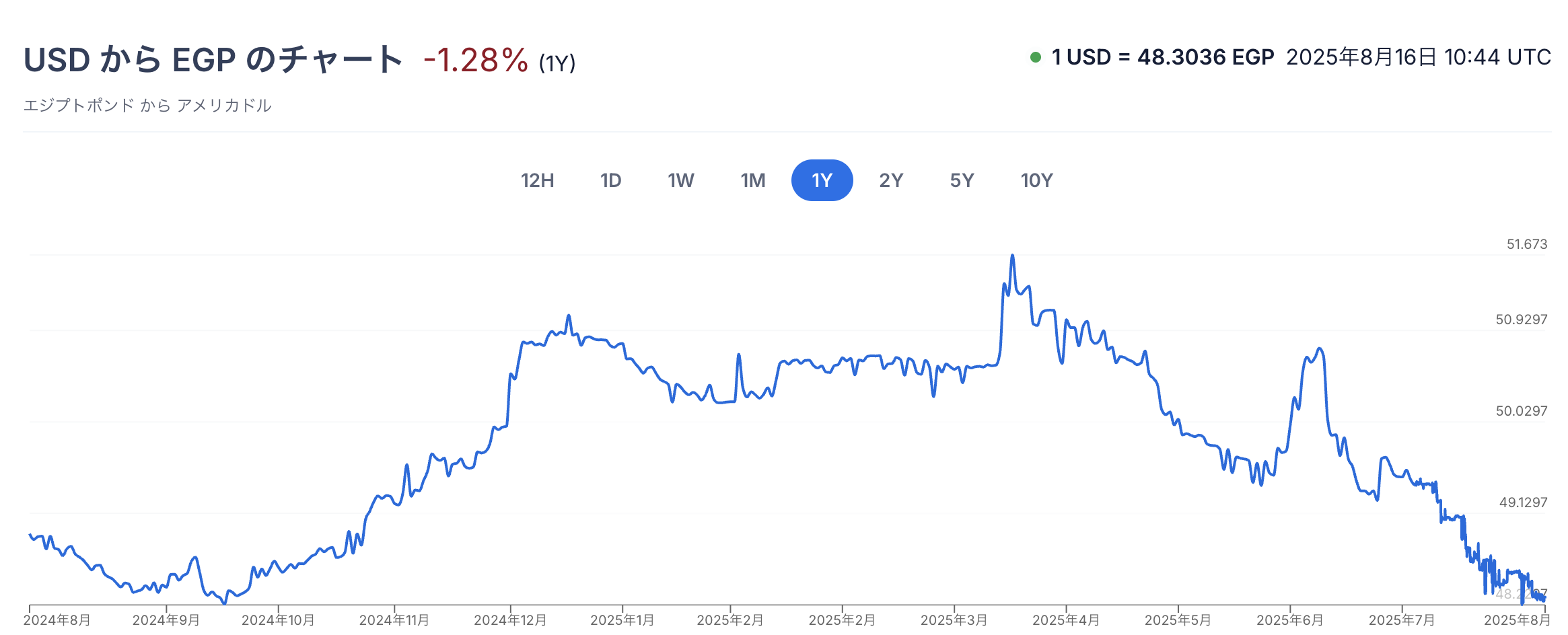The image size is (1568, 635).
Task: Click the 2025年4月 x-axis marker
Action: coord(1066,620)
